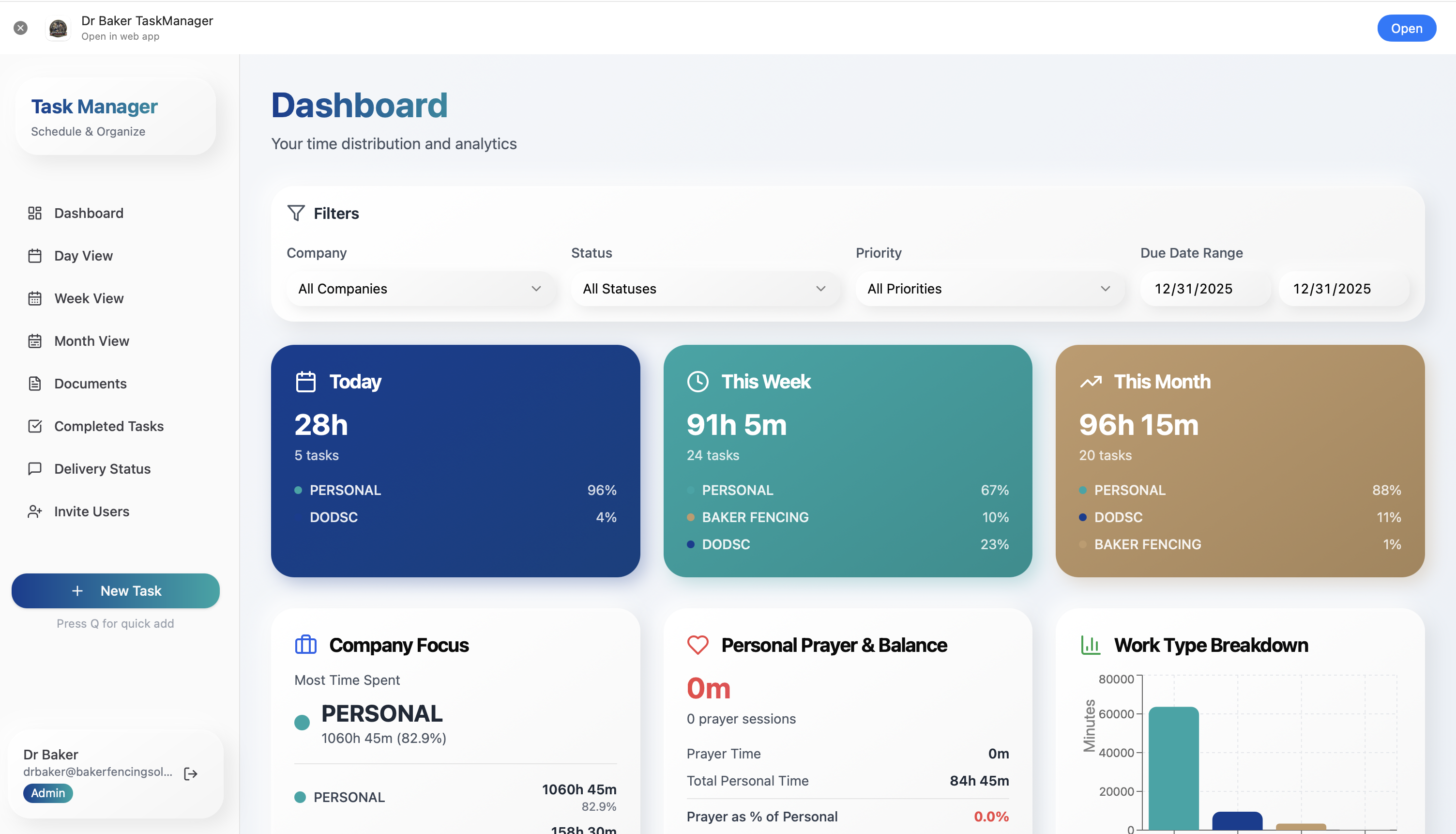Click the teal PERSONAL bar in chart

(x=1173, y=768)
